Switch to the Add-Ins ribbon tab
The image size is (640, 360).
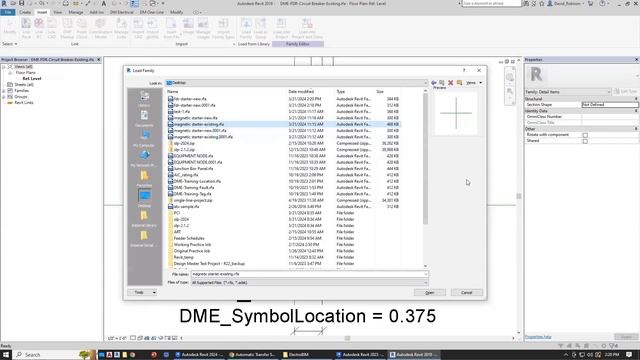tap(96, 12)
